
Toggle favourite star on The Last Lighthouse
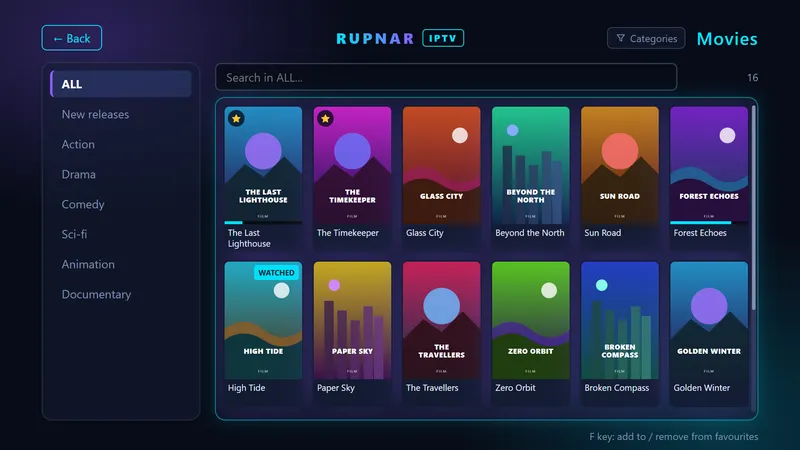click(x=236, y=119)
